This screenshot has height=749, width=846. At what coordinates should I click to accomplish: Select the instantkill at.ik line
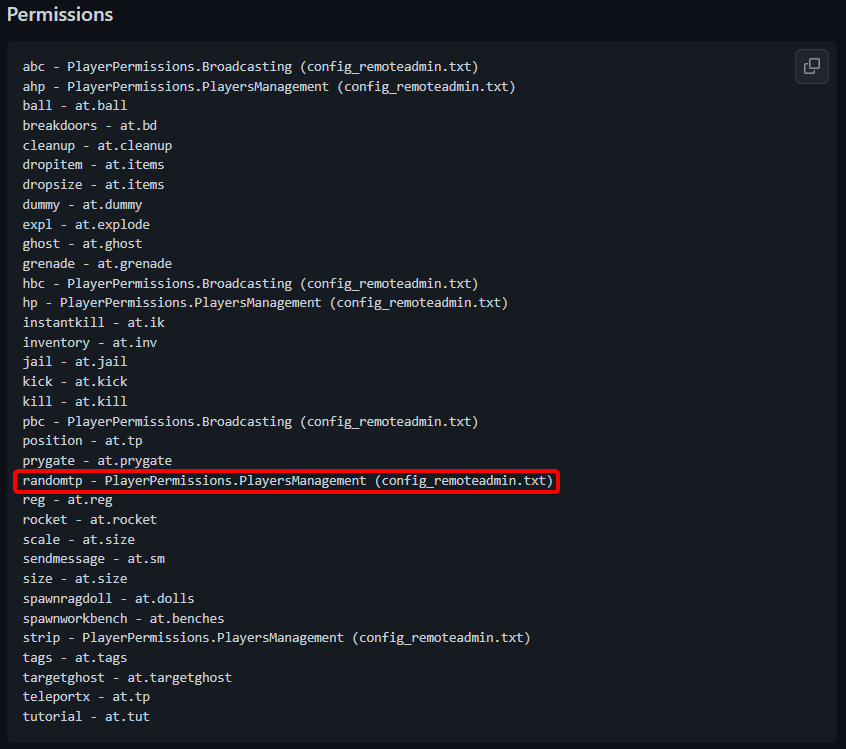[100, 322]
